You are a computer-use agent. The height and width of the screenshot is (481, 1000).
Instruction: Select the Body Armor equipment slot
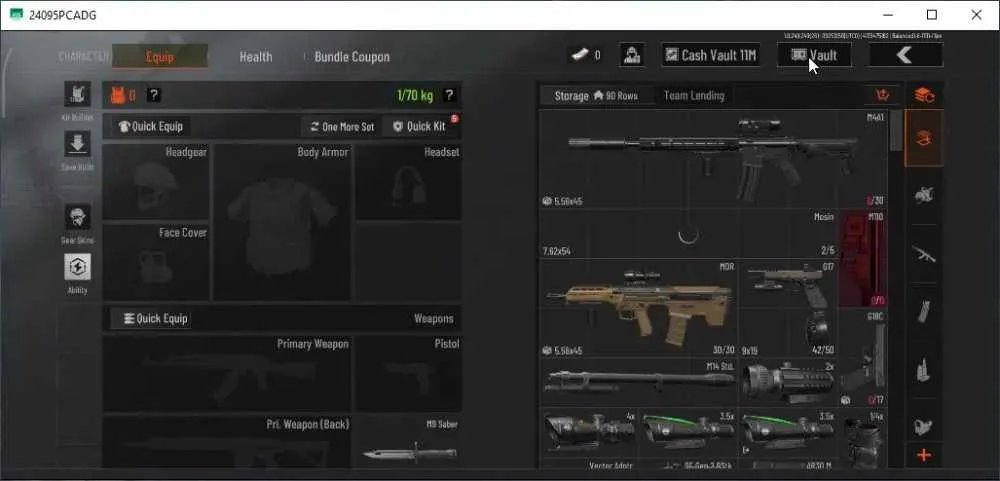pyautogui.click(x=282, y=222)
